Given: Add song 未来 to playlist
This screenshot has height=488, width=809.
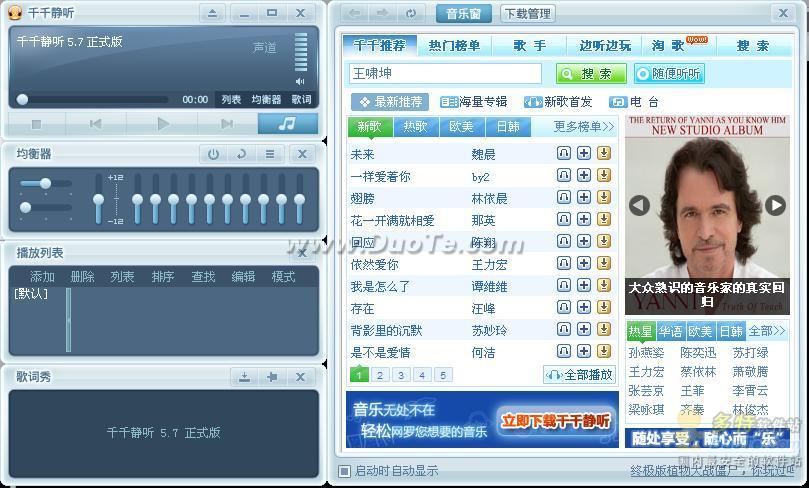Looking at the screenshot, I should (584, 153).
